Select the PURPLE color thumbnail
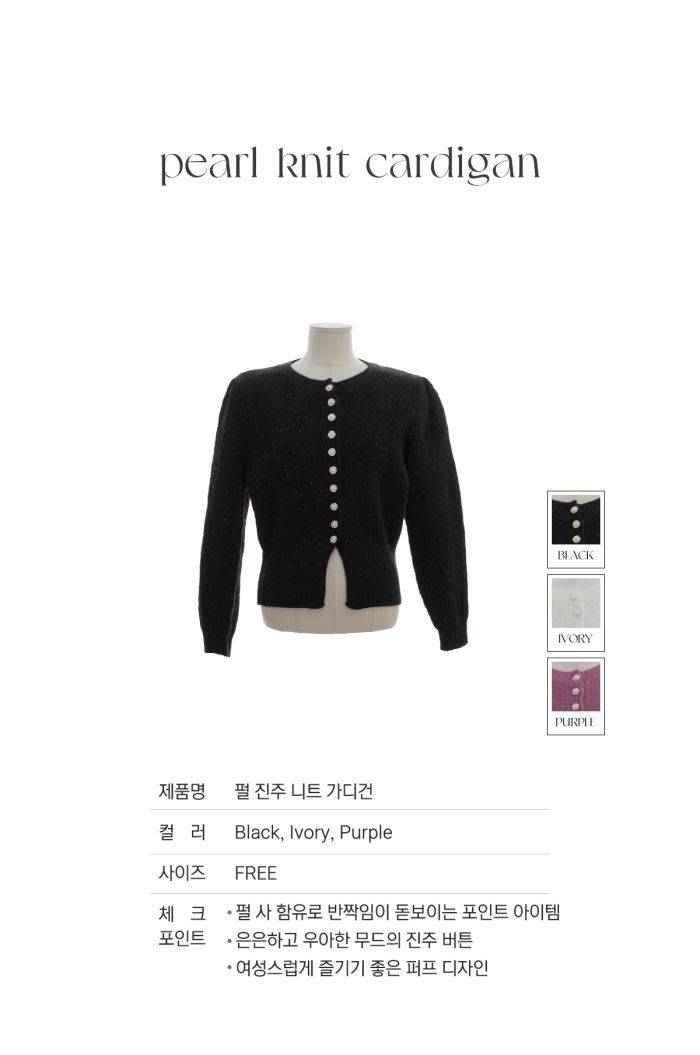This screenshot has height=1055, width=700. click(x=575, y=696)
